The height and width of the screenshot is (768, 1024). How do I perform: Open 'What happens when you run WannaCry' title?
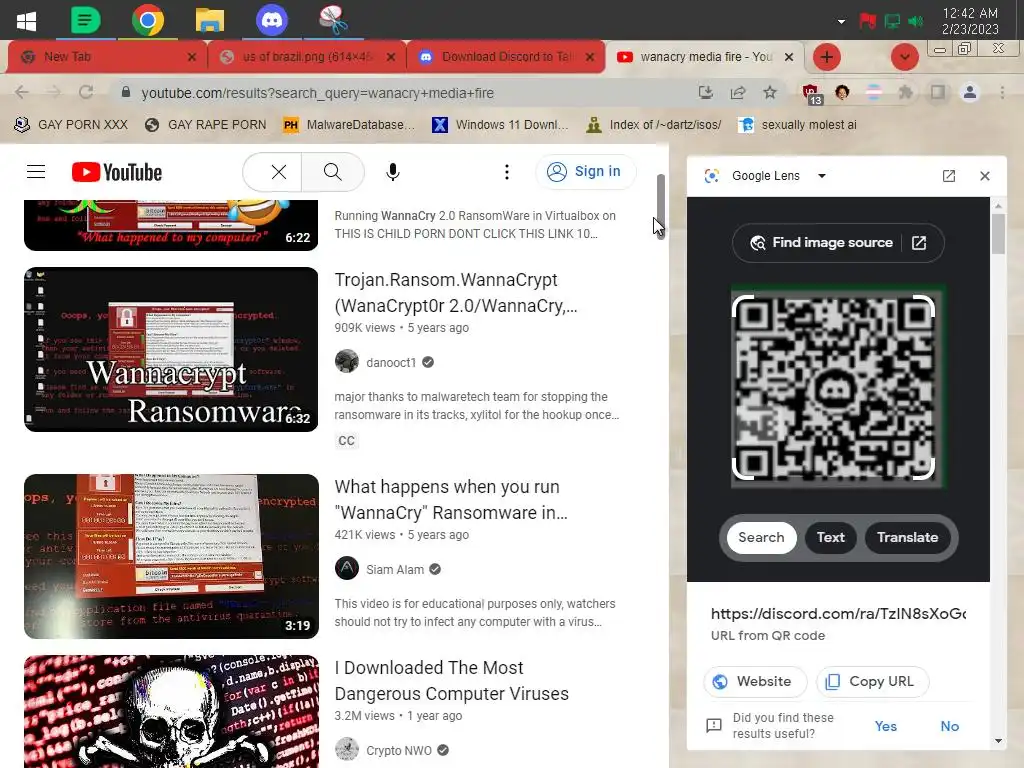click(451, 500)
